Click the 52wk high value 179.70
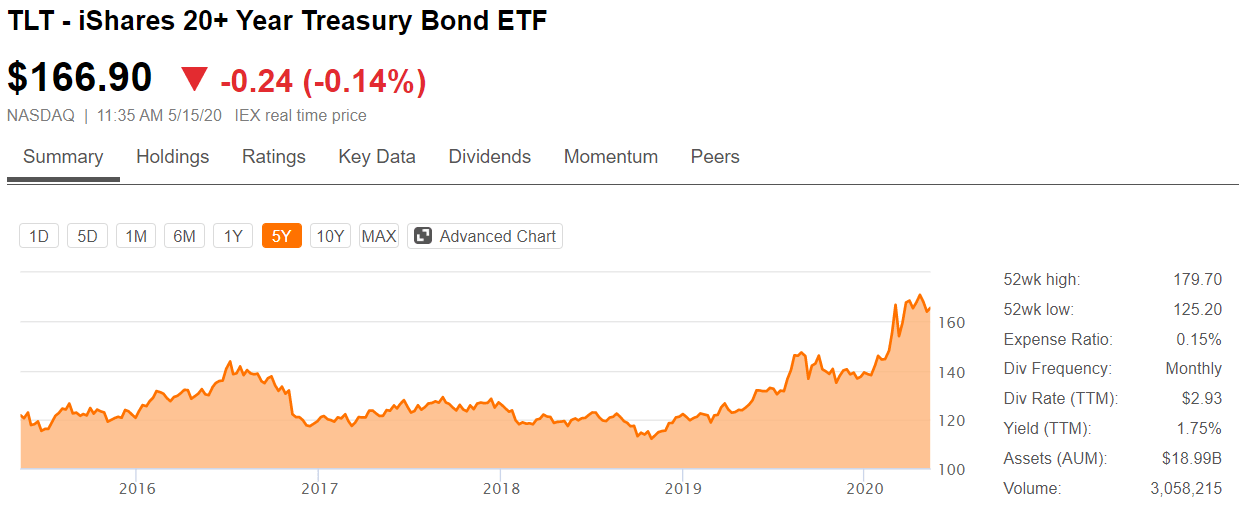 click(1197, 279)
